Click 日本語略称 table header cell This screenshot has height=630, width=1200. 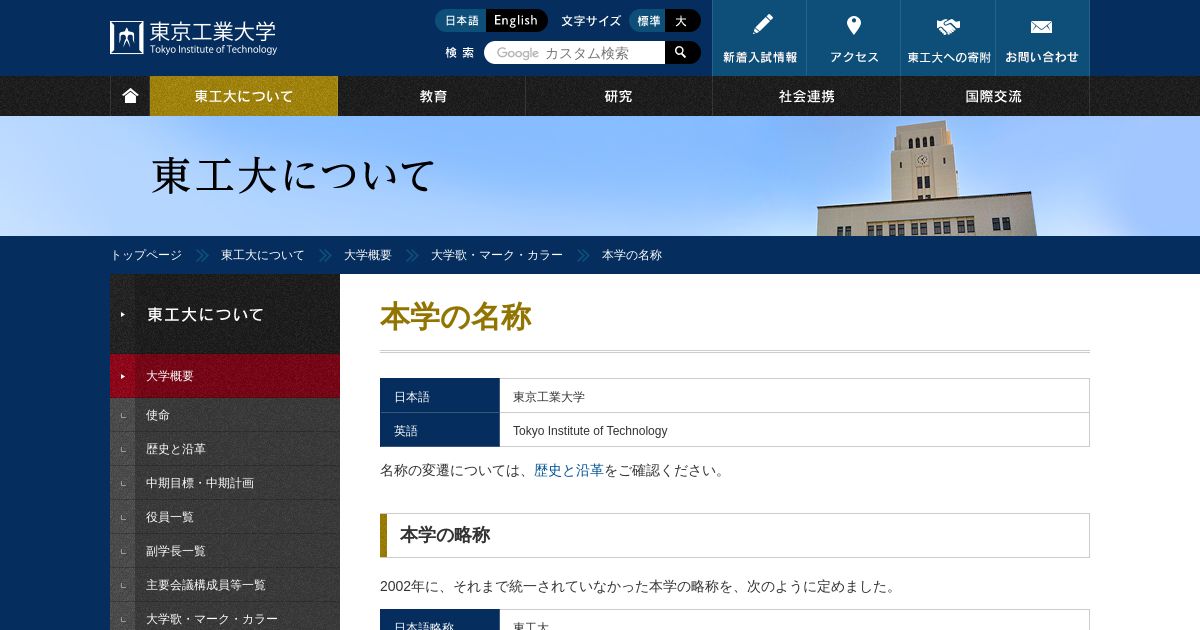(440, 622)
